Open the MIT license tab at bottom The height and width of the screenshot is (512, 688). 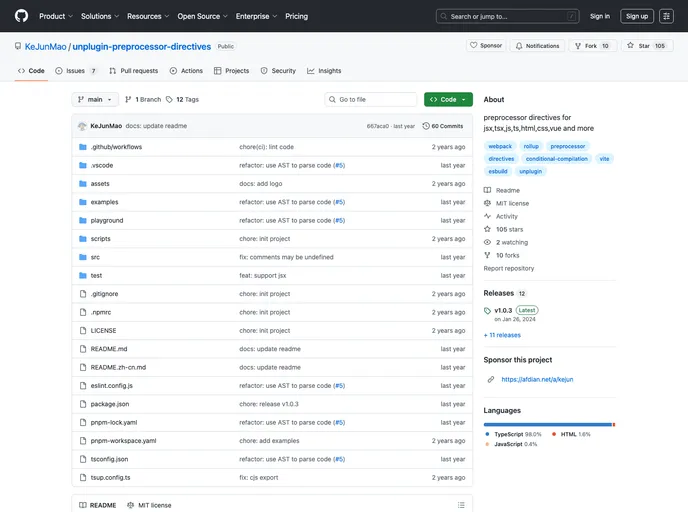point(149,505)
